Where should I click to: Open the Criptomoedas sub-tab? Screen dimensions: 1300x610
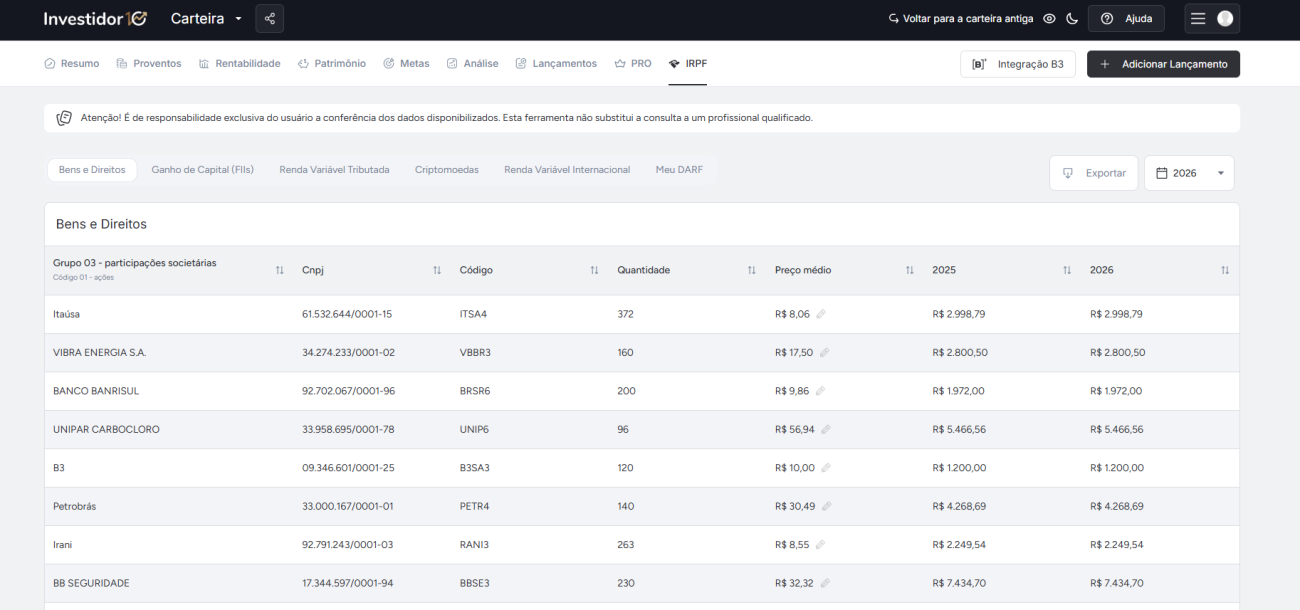(x=446, y=170)
